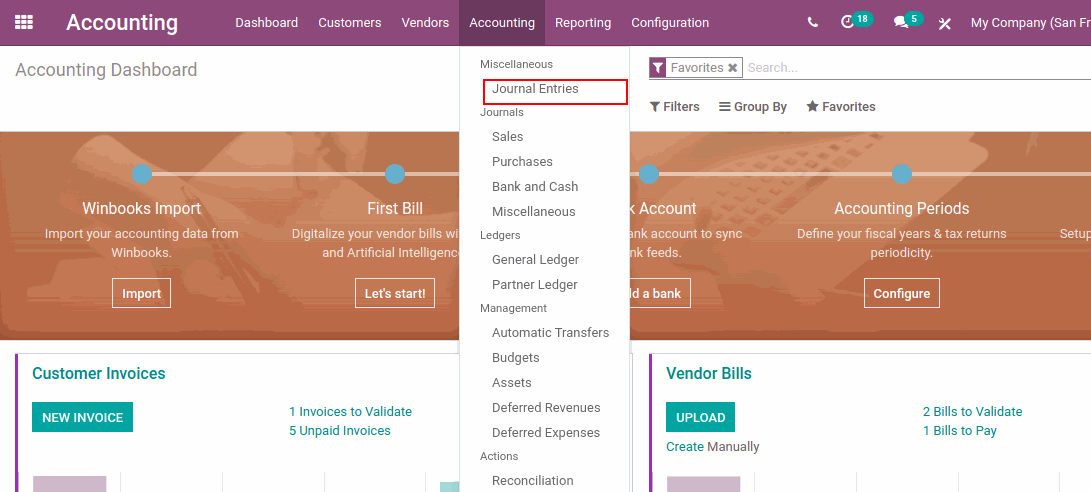Click the Configure button for Accounting Periods
The width and height of the screenshot is (1091, 492).
pyautogui.click(x=901, y=293)
